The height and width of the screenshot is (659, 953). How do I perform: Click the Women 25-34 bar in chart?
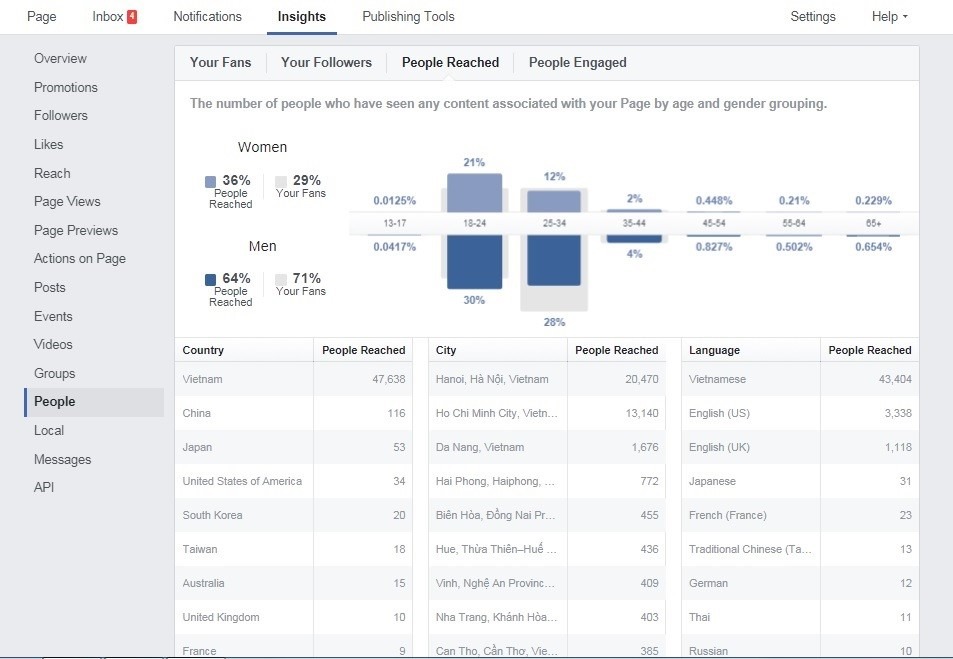coord(553,200)
